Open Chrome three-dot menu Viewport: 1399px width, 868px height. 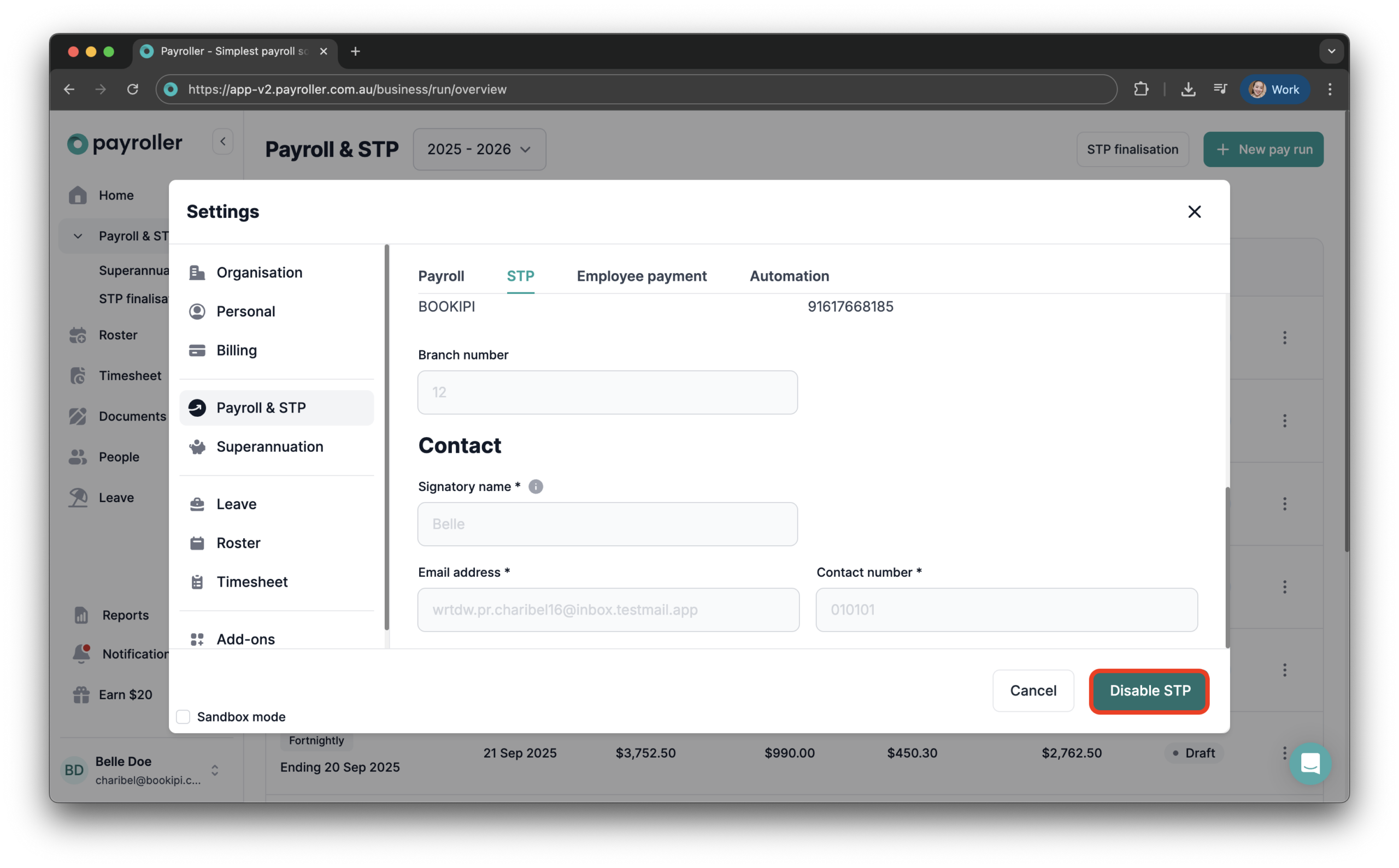click(1331, 90)
